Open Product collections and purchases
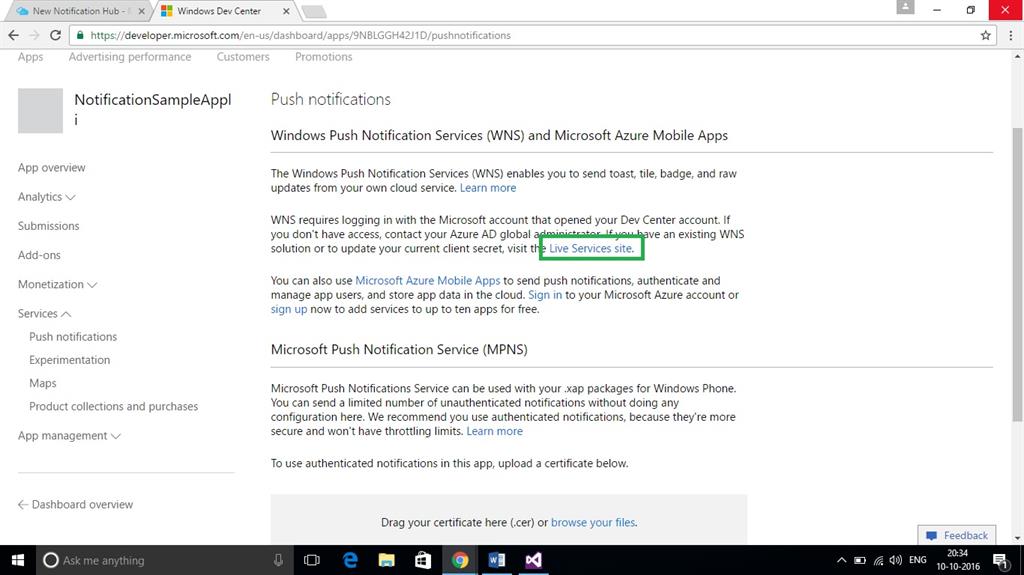The height and width of the screenshot is (575, 1024). [x=114, y=406]
